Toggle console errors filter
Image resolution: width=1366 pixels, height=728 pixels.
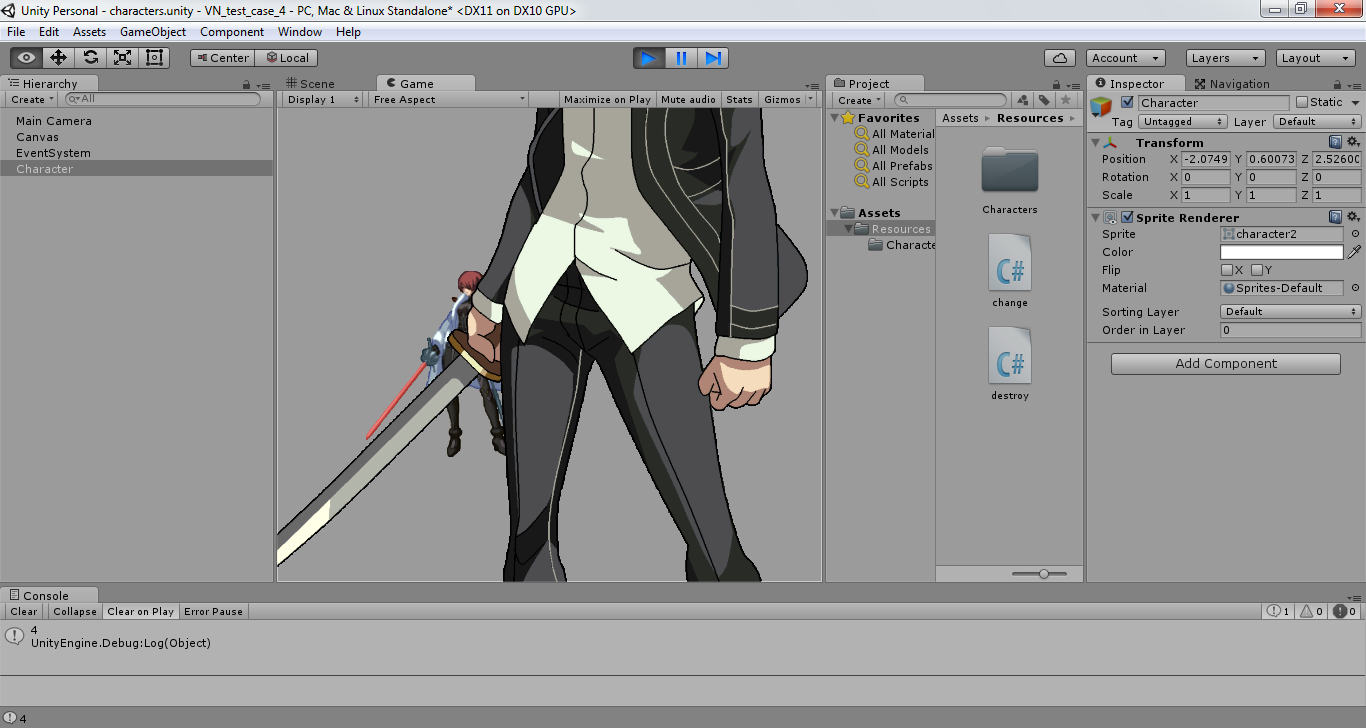coord(1344,611)
